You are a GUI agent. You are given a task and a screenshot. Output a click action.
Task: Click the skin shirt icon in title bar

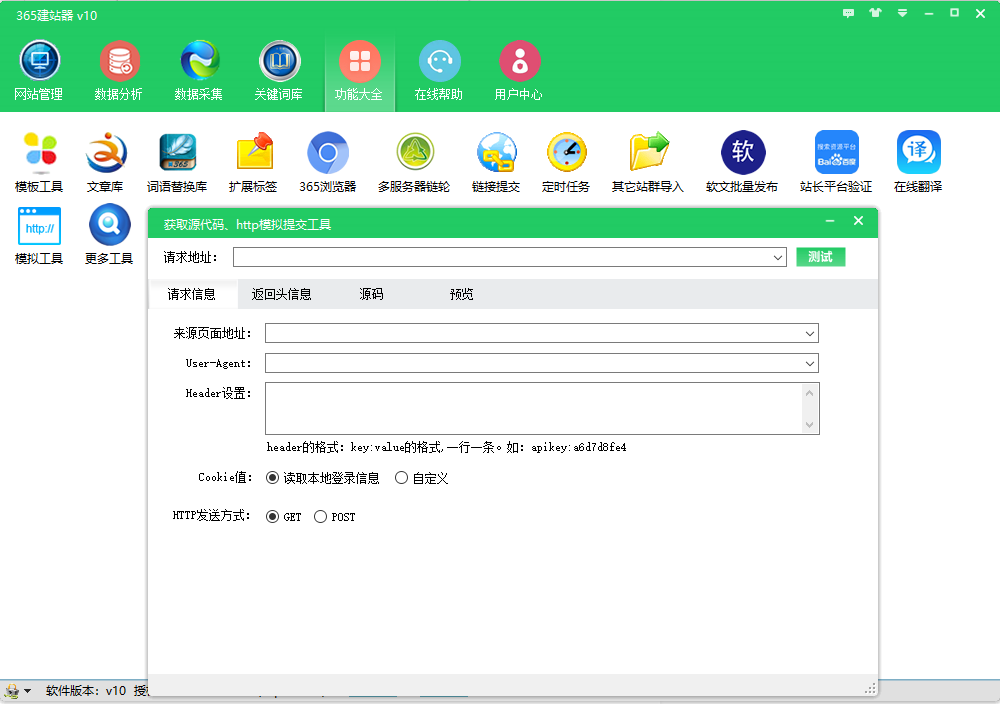pos(875,13)
